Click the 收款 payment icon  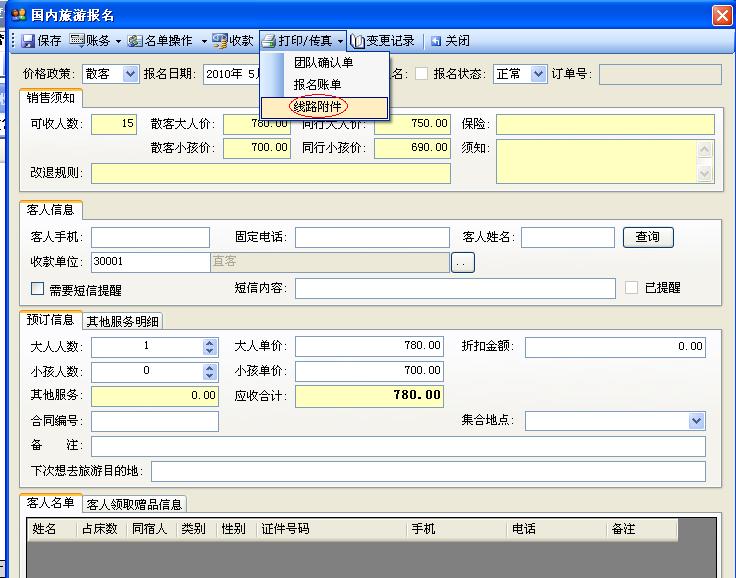pos(220,41)
